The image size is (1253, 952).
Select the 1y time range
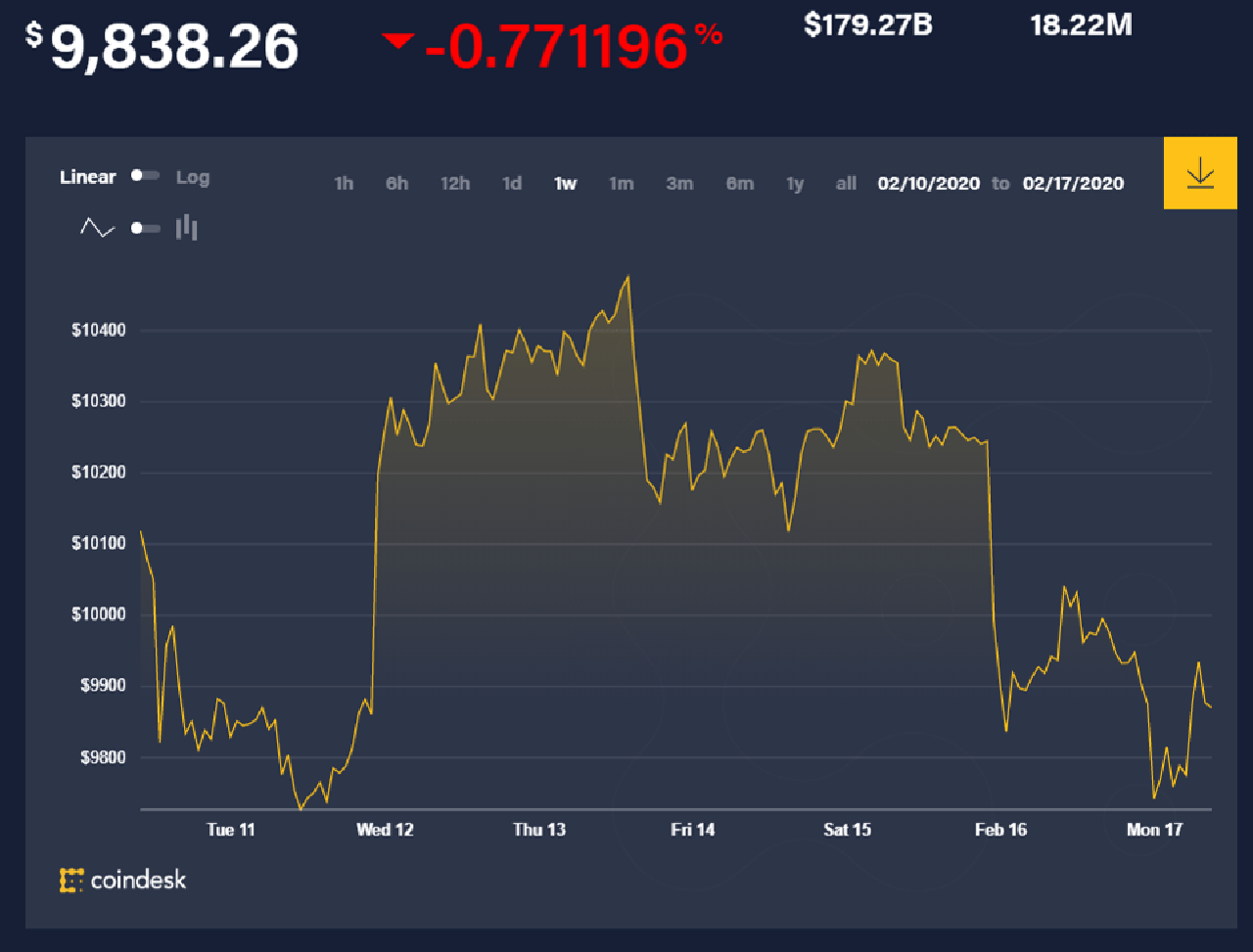click(795, 183)
